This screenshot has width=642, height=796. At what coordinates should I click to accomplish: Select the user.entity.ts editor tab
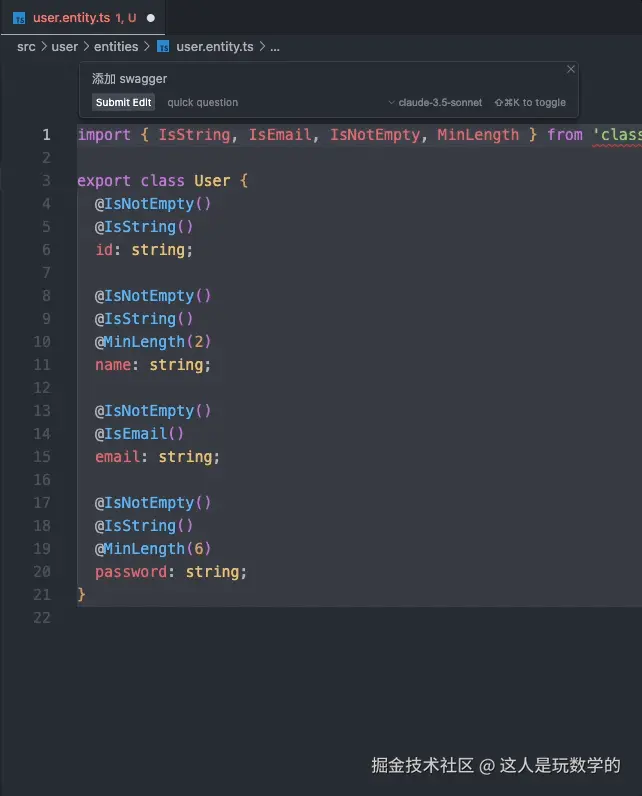pyautogui.click(x=83, y=18)
